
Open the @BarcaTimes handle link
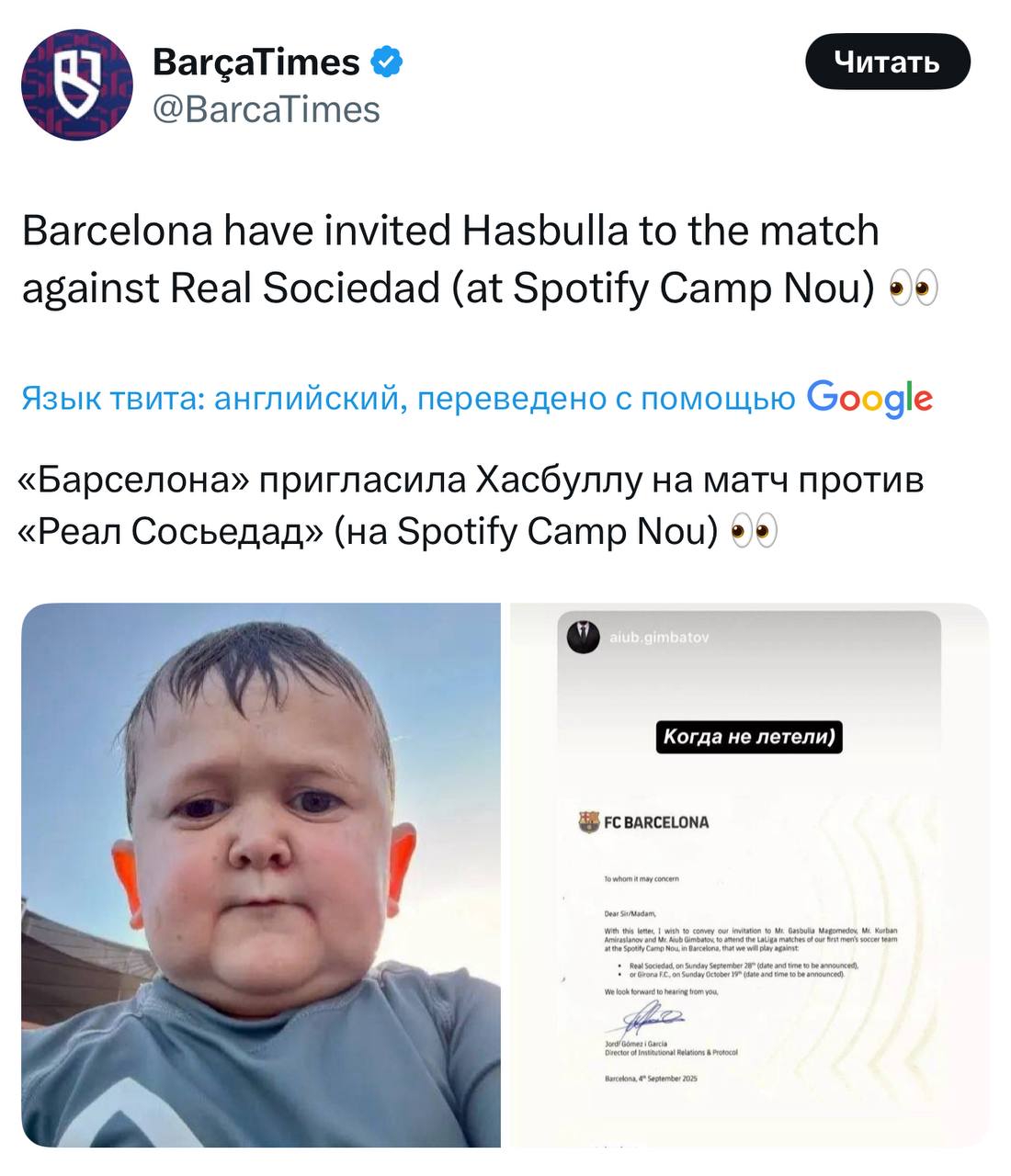point(265,109)
